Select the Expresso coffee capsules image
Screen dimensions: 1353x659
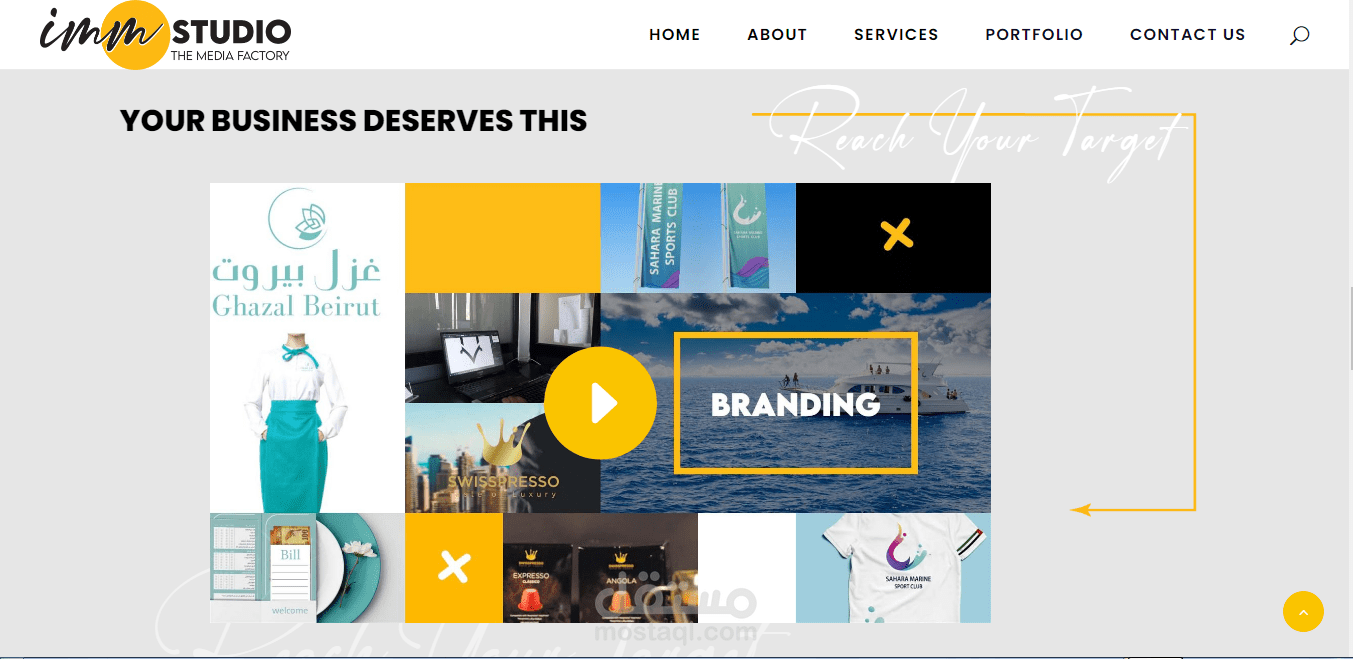pos(600,568)
